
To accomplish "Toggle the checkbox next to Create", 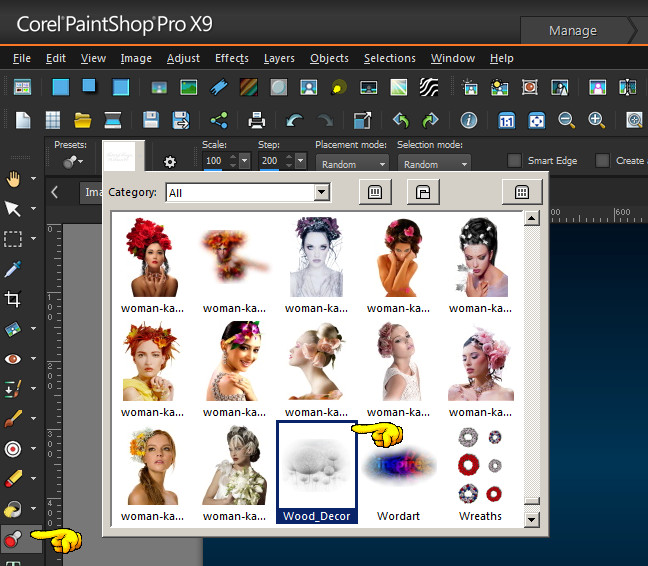I will pyautogui.click(x=602, y=160).
